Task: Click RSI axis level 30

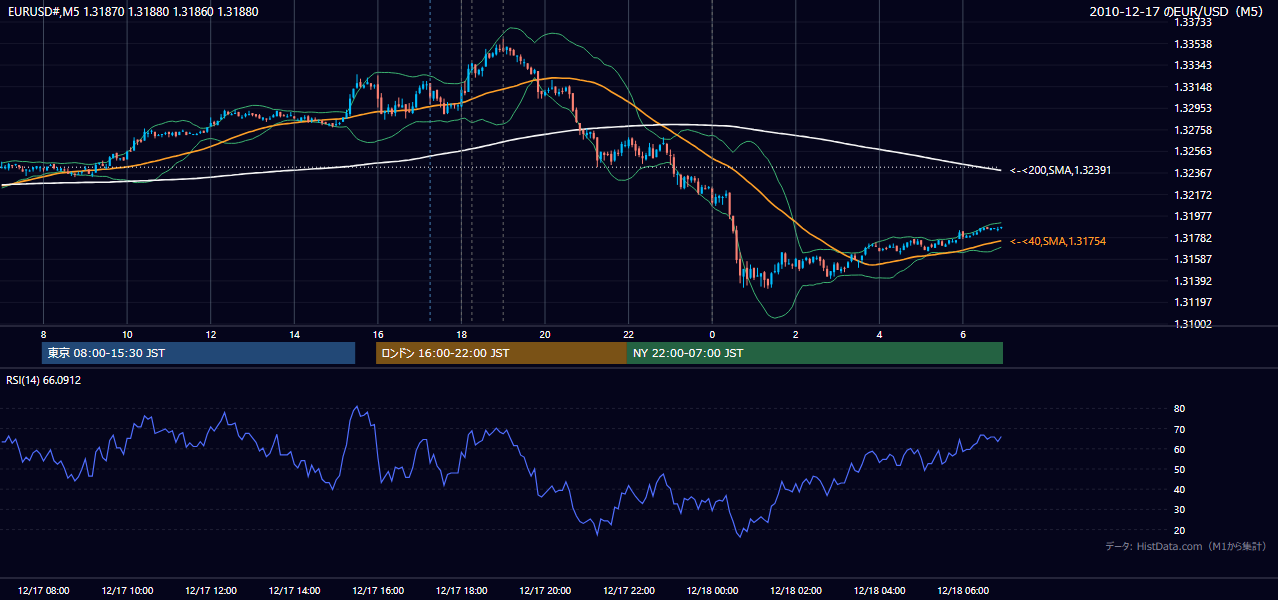Action: point(1179,510)
